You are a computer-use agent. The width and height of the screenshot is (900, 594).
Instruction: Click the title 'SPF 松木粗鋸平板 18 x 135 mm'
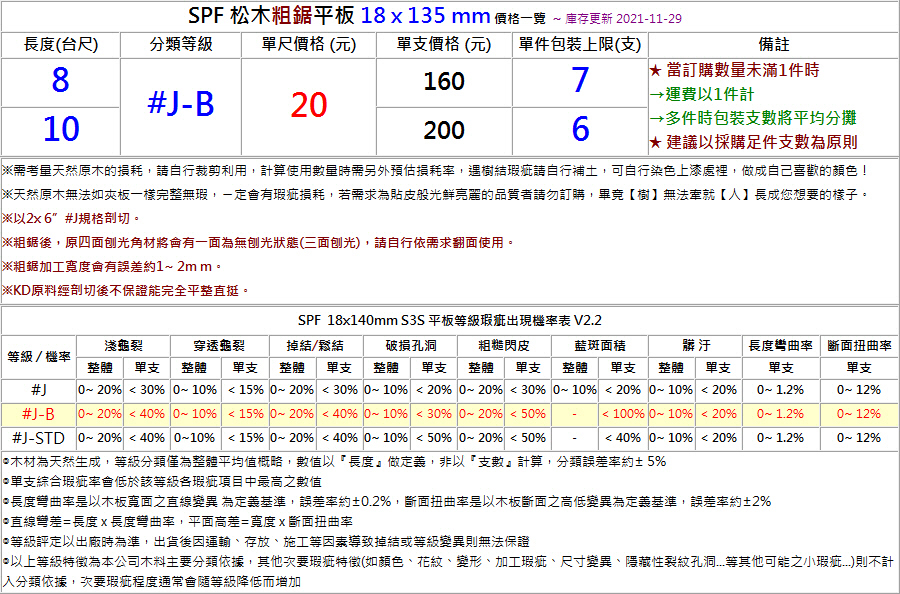339,15
